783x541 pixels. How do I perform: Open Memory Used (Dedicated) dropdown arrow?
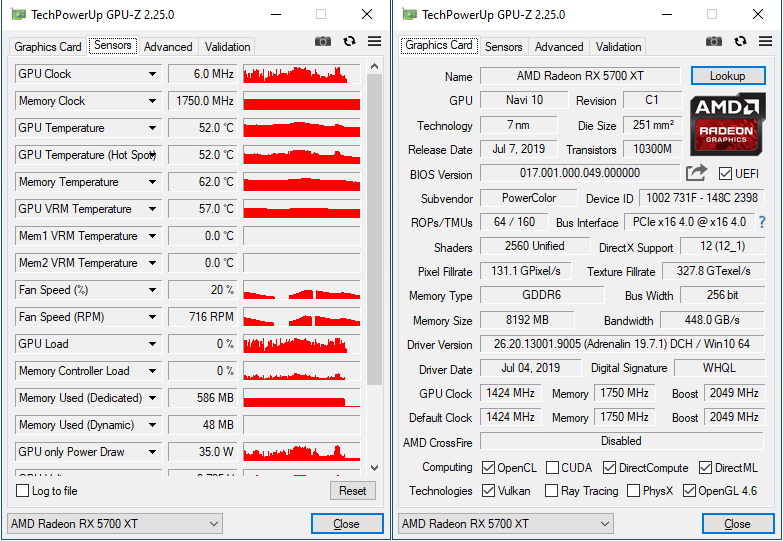click(152, 398)
